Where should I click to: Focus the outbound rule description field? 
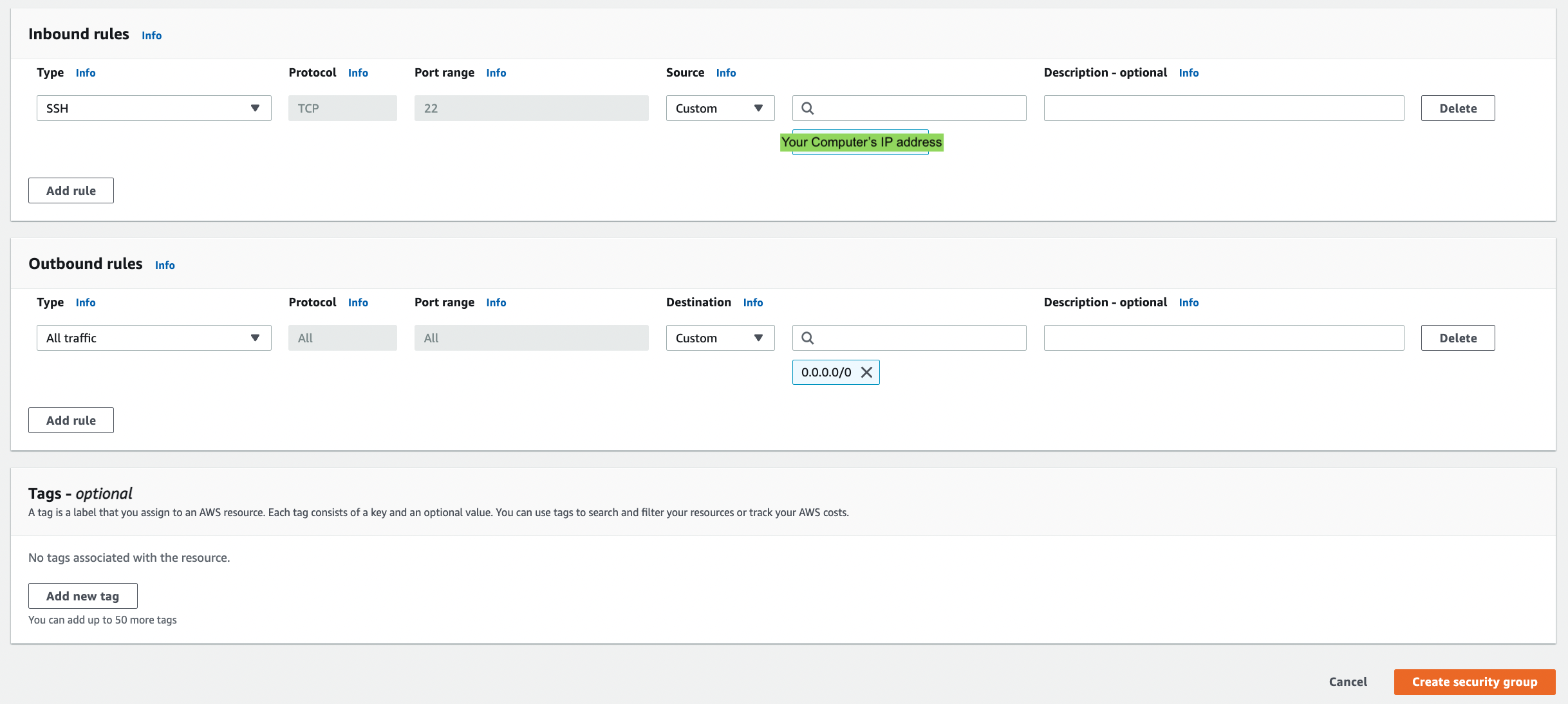pyautogui.click(x=1223, y=338)
